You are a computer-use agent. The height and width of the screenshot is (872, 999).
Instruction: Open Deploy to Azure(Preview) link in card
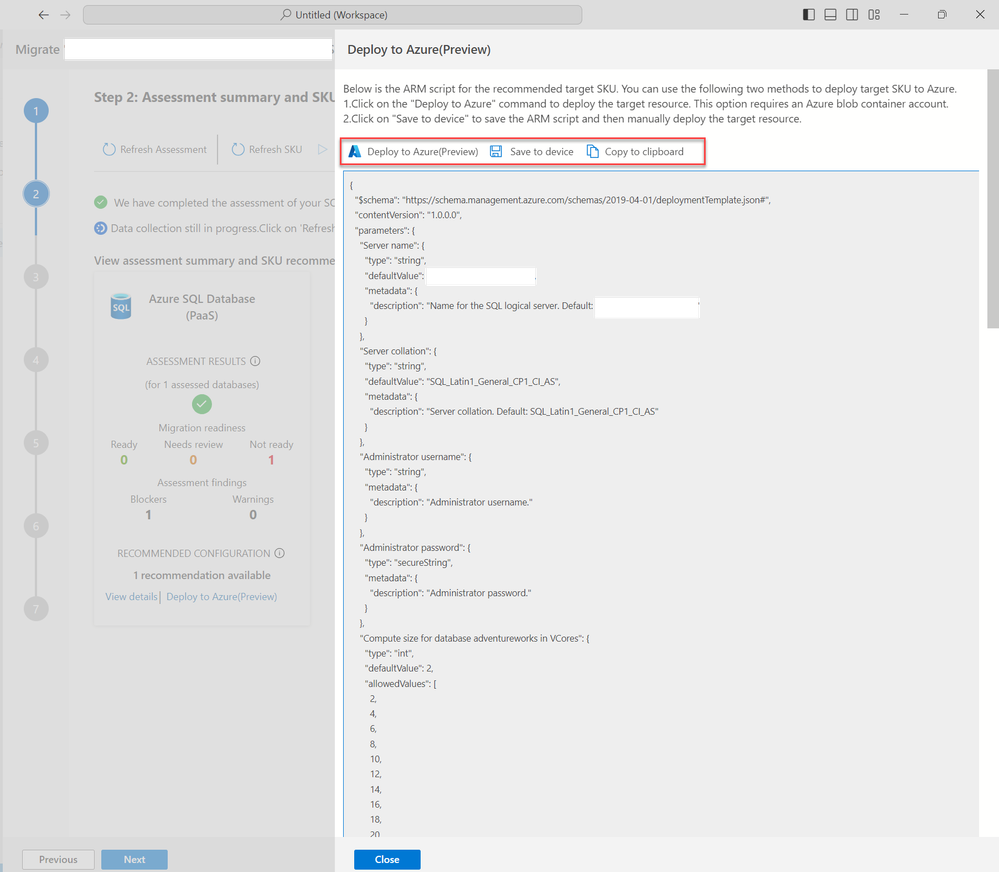tap(222, 597)
